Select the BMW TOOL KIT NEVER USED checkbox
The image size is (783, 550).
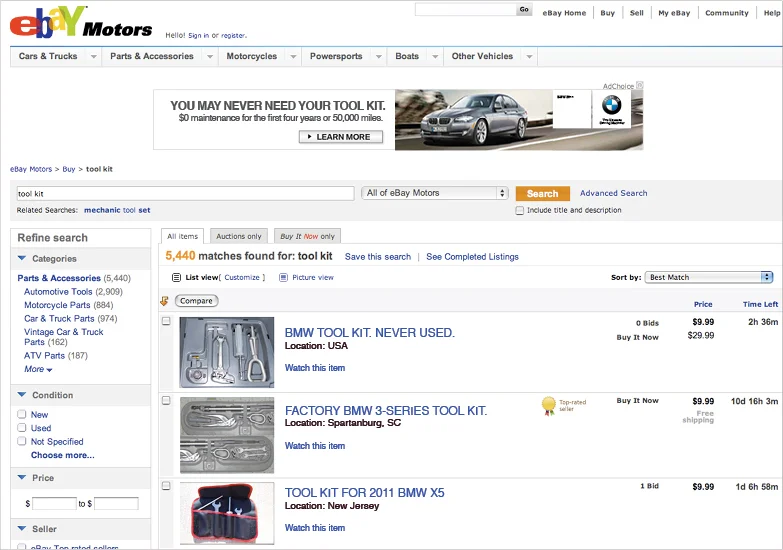click(166, 321)
